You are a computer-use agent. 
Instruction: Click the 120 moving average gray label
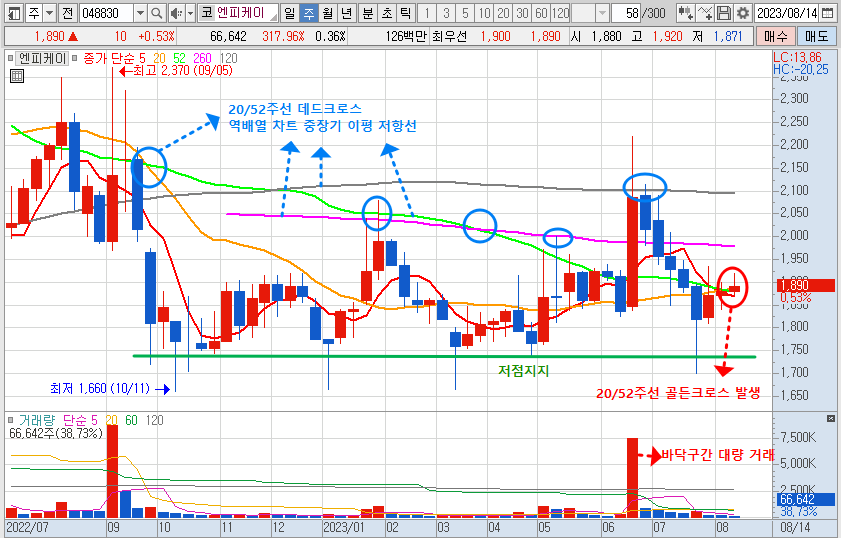point(228,58)
